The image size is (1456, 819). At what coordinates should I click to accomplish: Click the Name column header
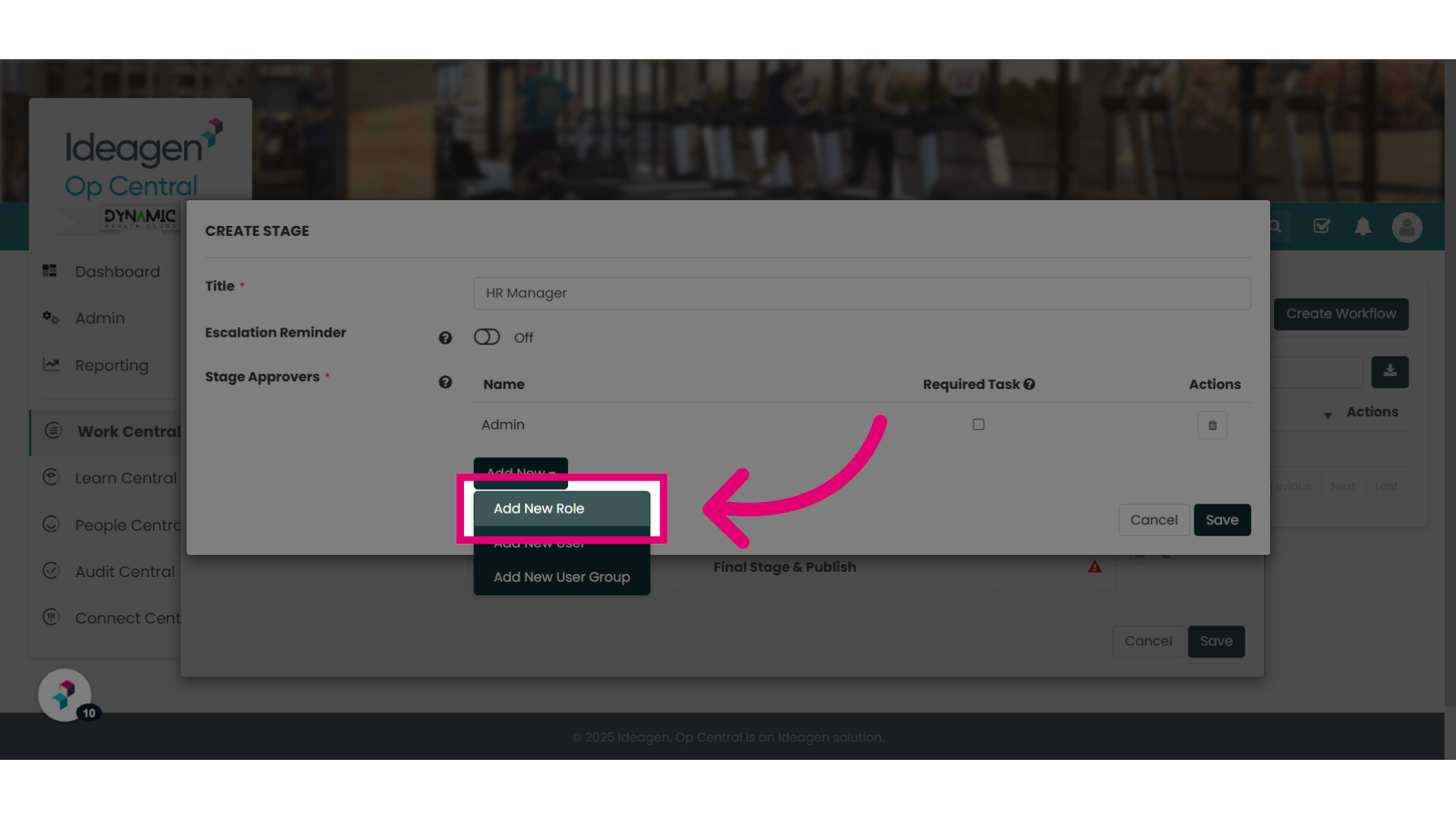point(504,384)
